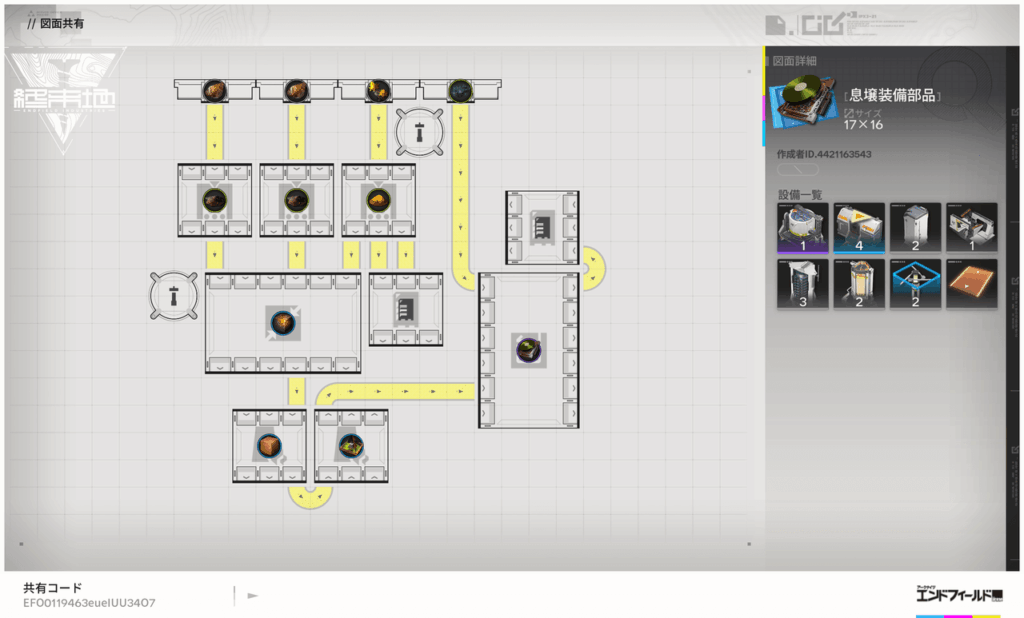The height and width of the screenshot is (618, 1024).
Task: Click the golden ore icon on the third top-row machine
Action: point(377,200)
